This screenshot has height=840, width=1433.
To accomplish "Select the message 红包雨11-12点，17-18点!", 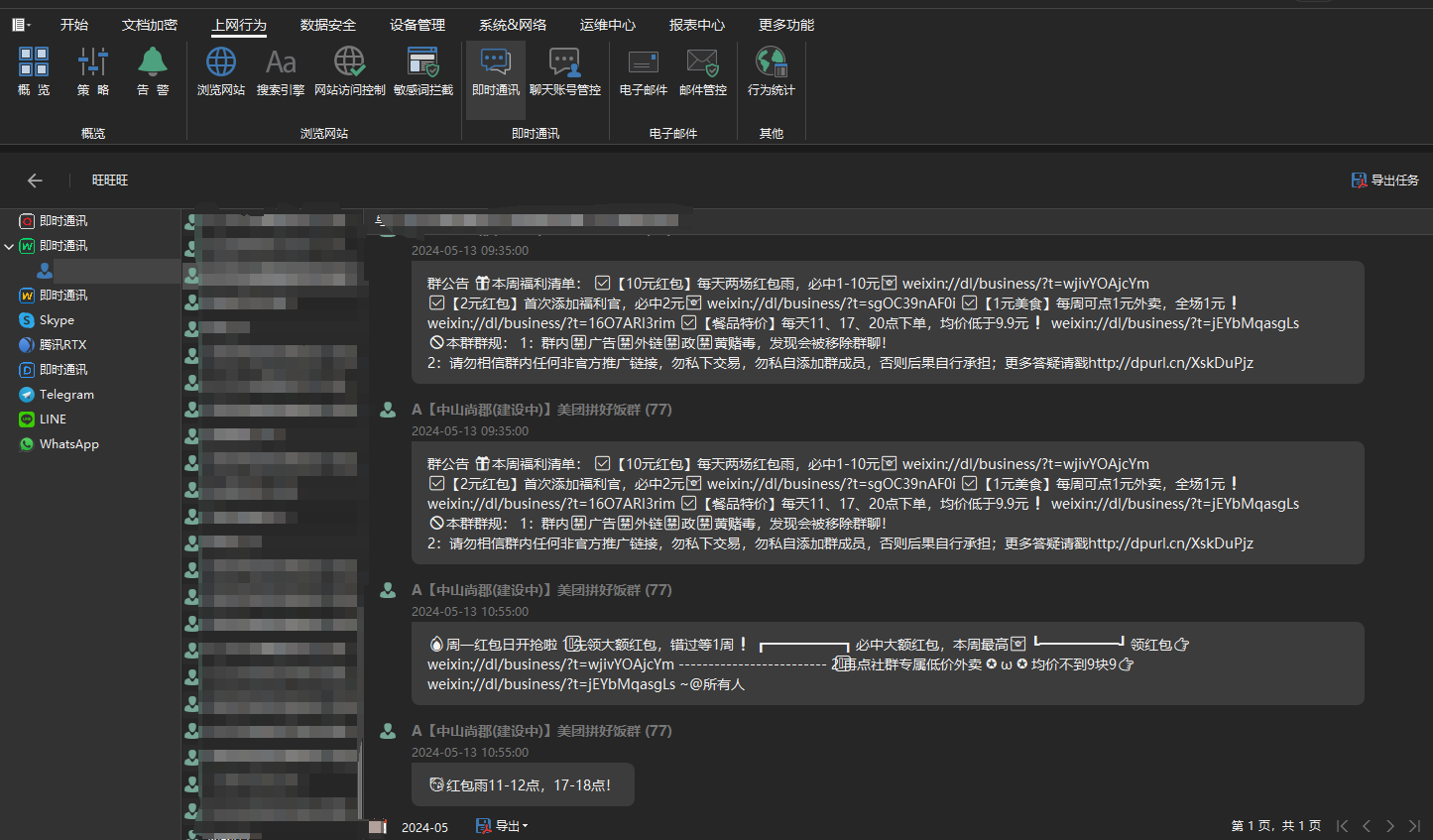I will (523, 785).
